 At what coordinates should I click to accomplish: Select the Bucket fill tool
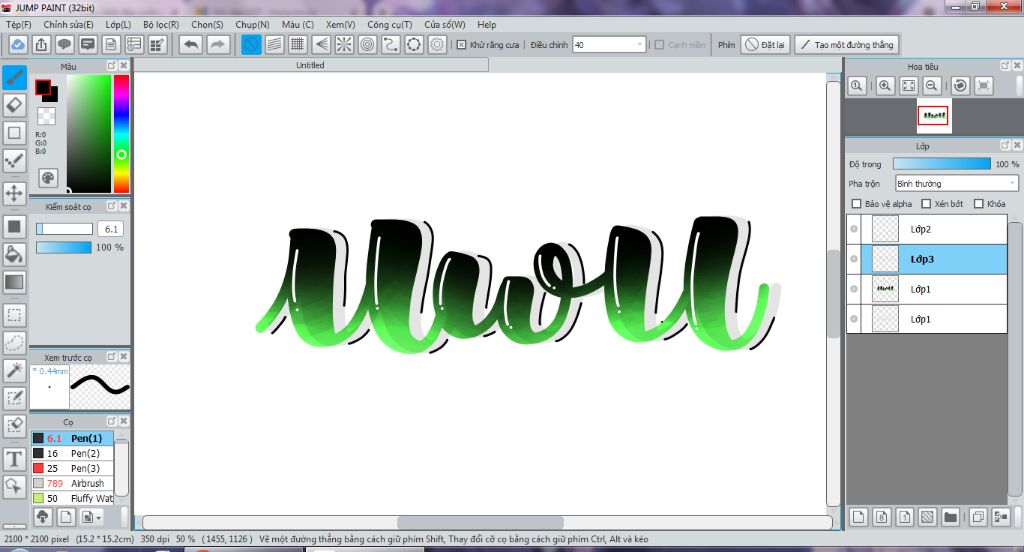pos(14,254)
